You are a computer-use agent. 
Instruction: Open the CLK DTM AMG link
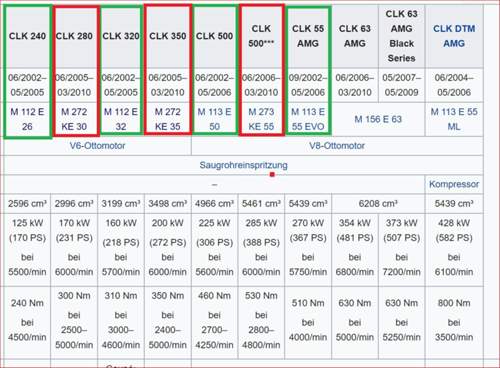tap(454, 36)
